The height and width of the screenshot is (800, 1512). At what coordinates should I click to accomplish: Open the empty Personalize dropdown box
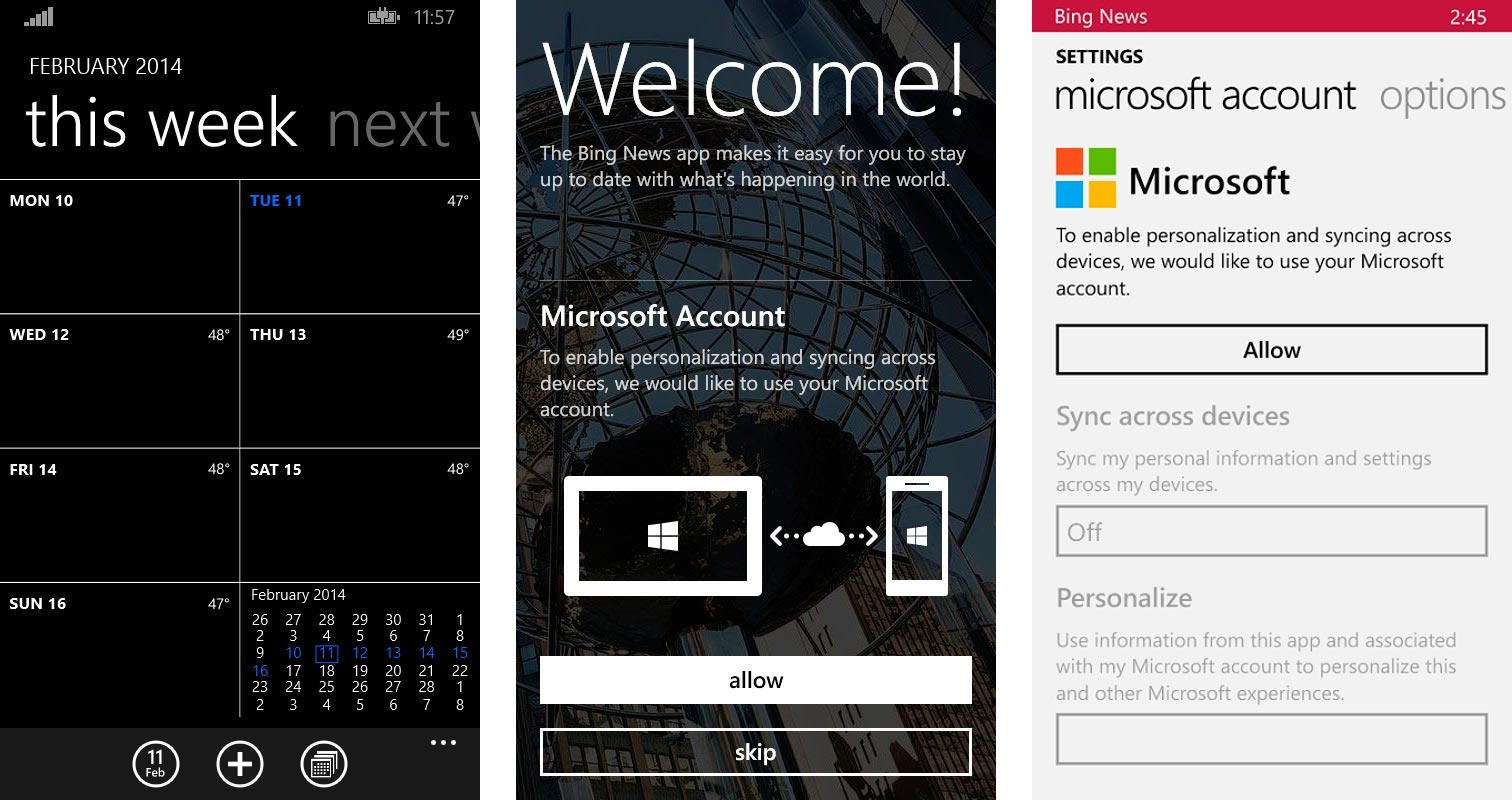(x=1272, y=740)
